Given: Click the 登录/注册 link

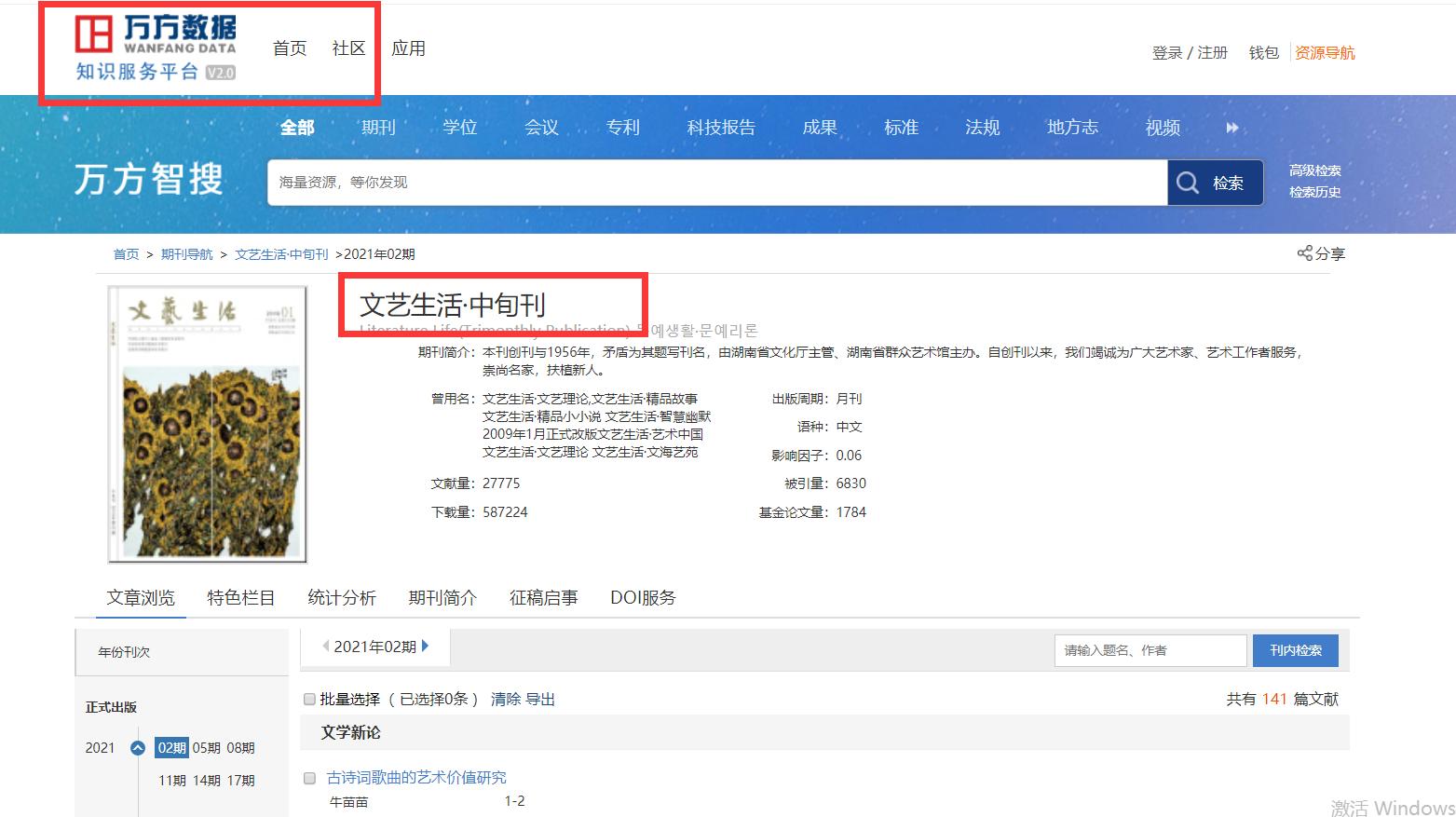Looking at the screenshot, I should (x=1190, y=53).
